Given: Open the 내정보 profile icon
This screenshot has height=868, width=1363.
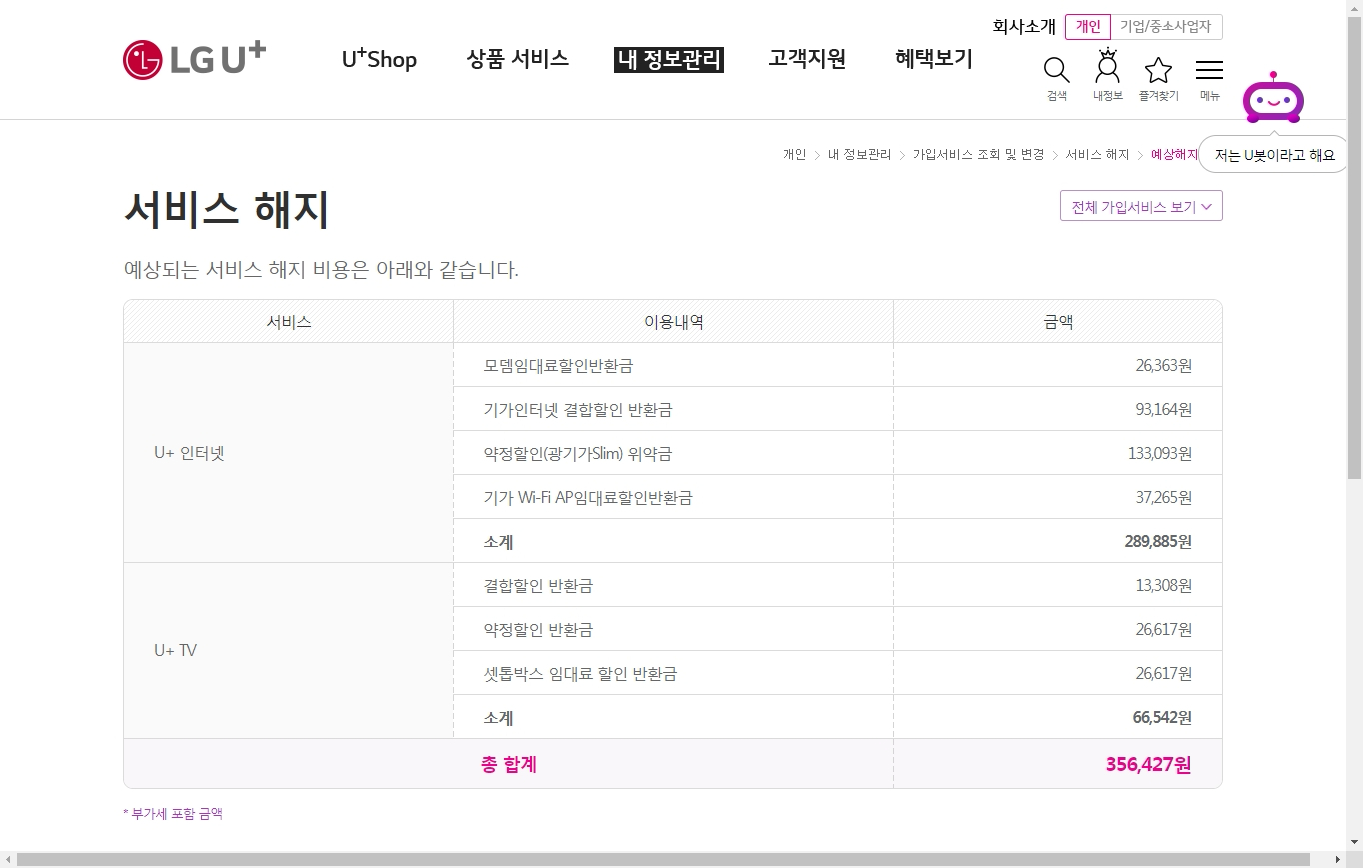Looking at the screenshot, I should pos(1107,70).
